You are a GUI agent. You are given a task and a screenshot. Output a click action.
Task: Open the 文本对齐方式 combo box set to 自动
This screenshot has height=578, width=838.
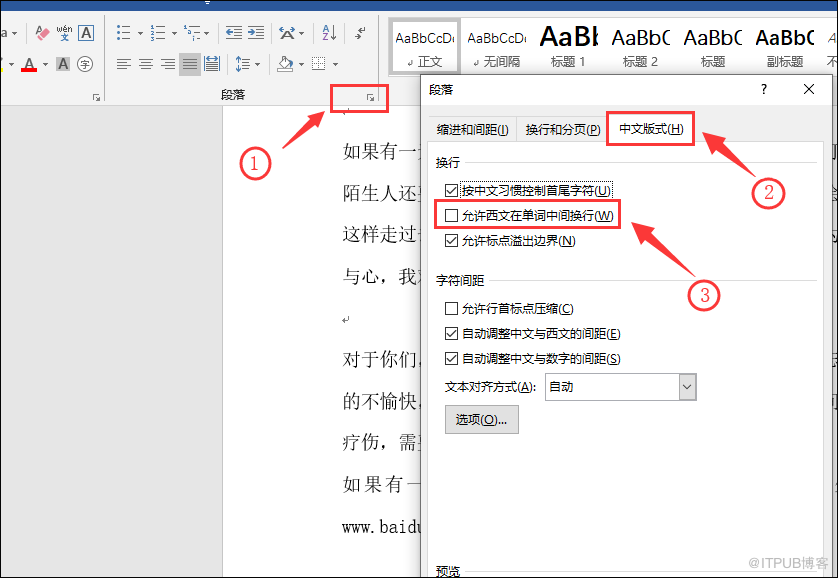tap(620, 387)
